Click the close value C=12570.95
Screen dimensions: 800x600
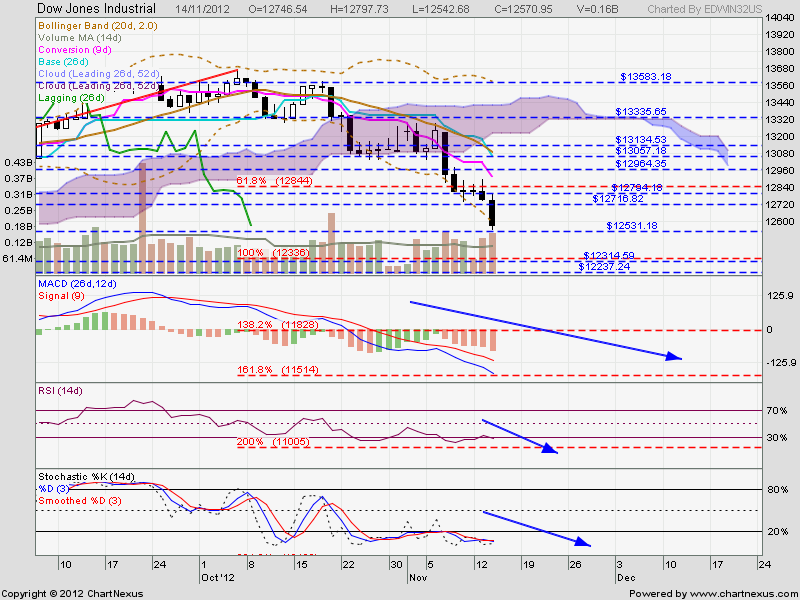(523, 9)
